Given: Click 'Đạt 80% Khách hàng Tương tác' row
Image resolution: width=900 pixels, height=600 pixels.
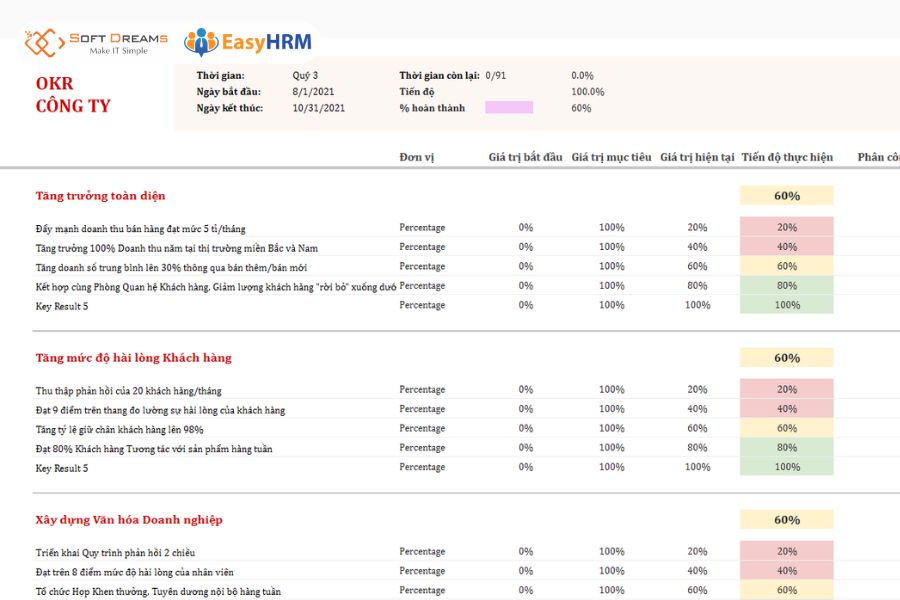Looking at the screenshot, I should (154, 448).
